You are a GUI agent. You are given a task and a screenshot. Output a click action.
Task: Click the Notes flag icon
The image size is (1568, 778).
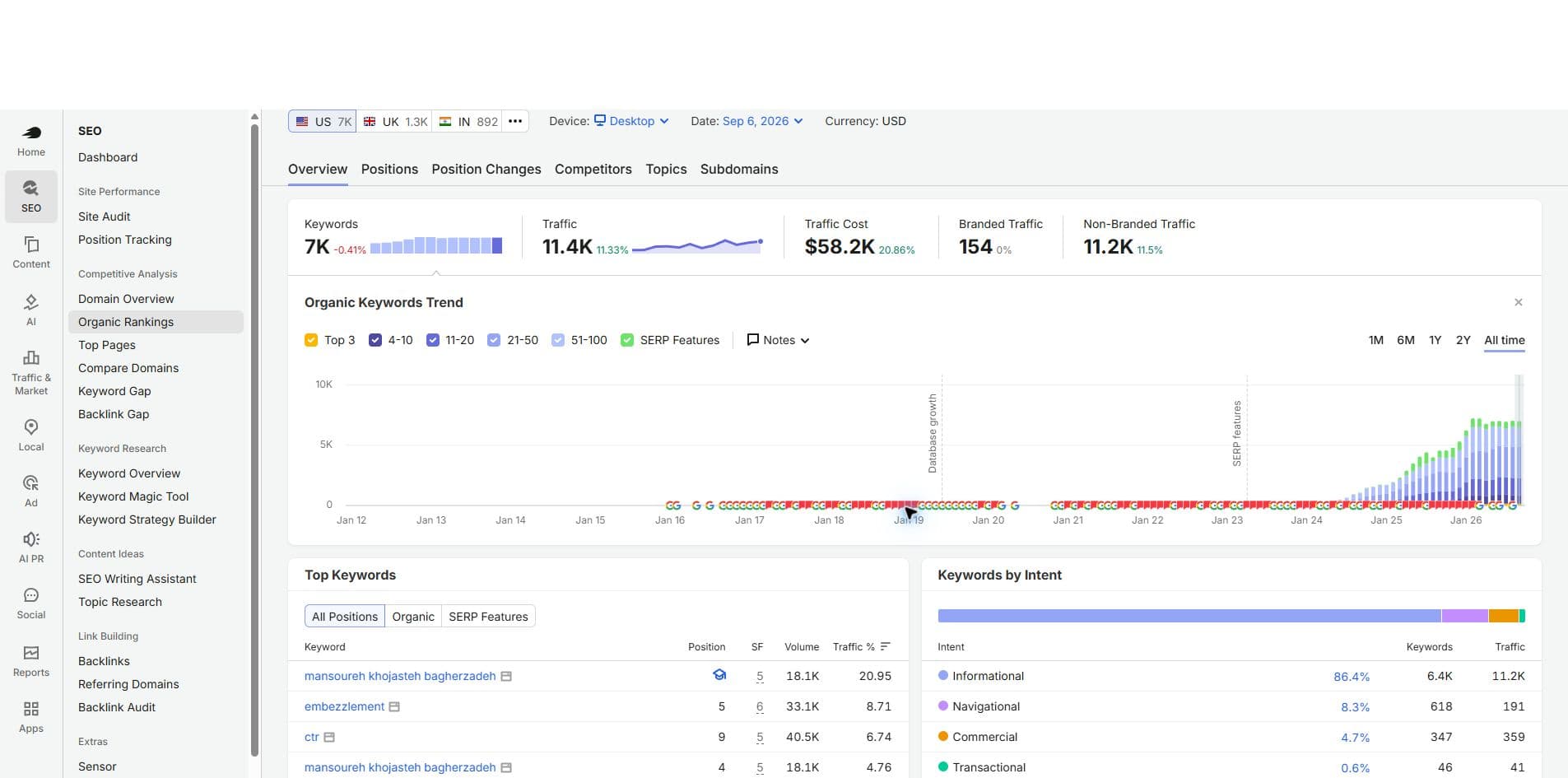[x=752, y=339]
